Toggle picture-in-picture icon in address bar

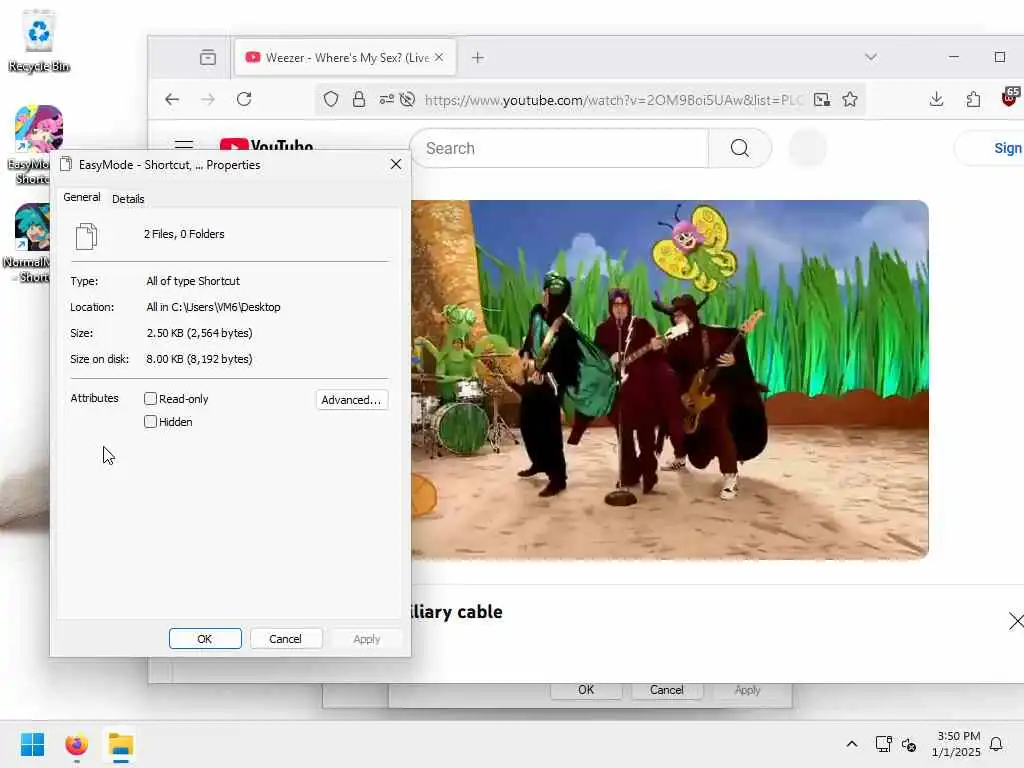[822, 99]
